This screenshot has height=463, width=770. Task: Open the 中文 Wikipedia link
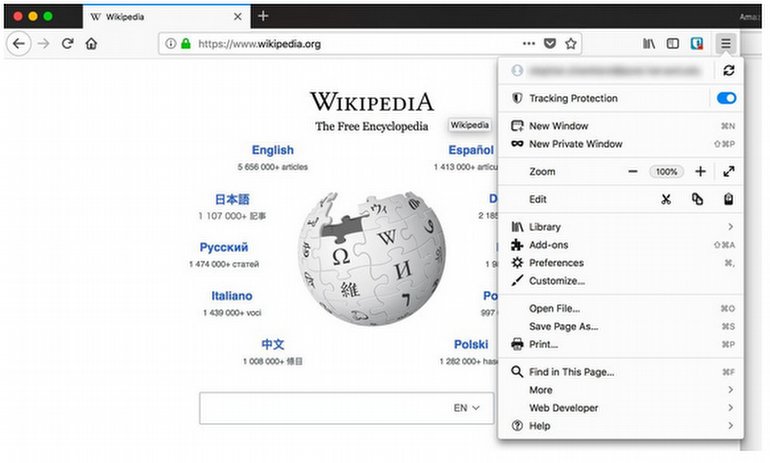(273, 344)
